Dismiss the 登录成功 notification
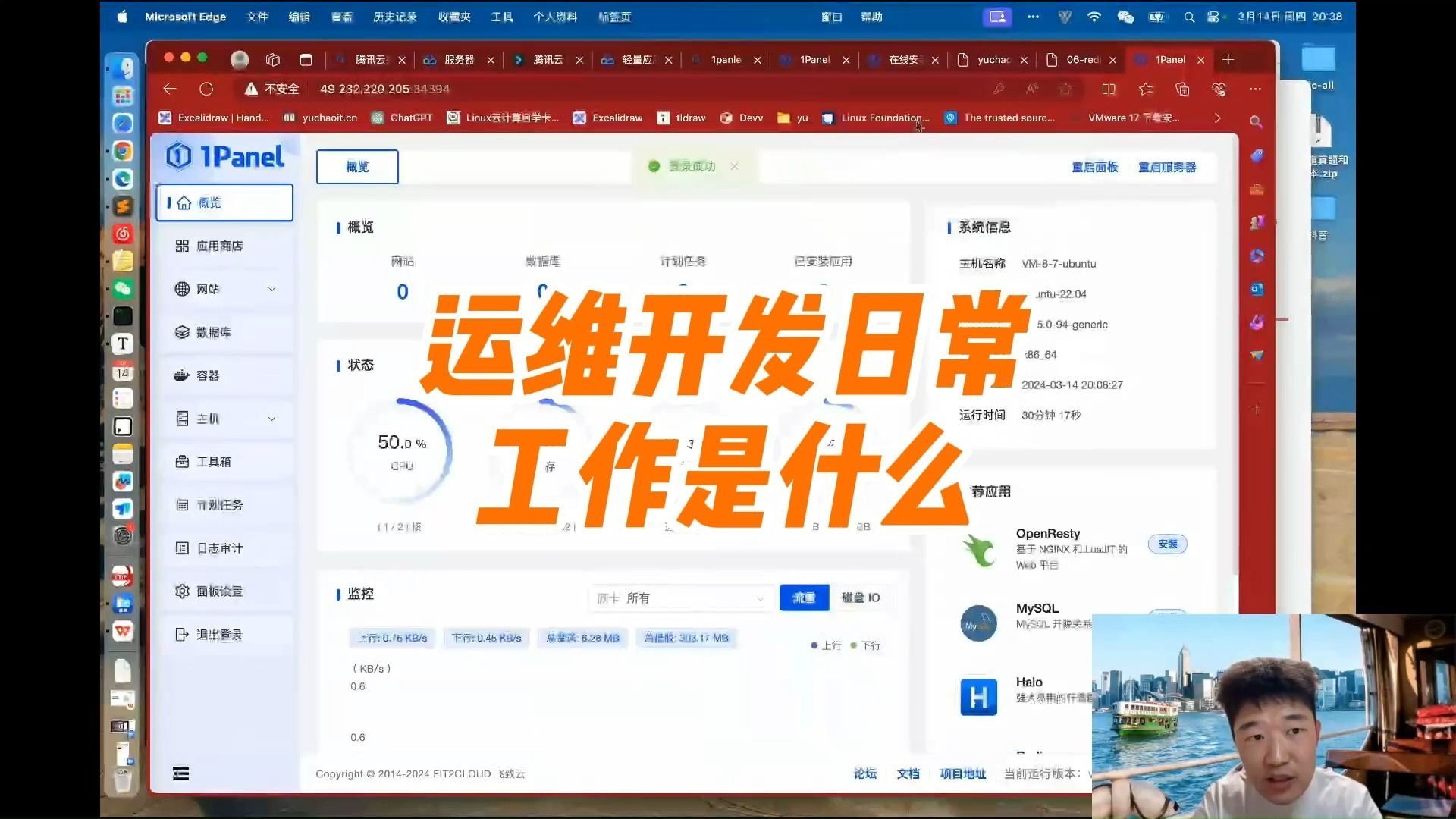This screenshot has height=819, width=1456. [x=734, y=166]
